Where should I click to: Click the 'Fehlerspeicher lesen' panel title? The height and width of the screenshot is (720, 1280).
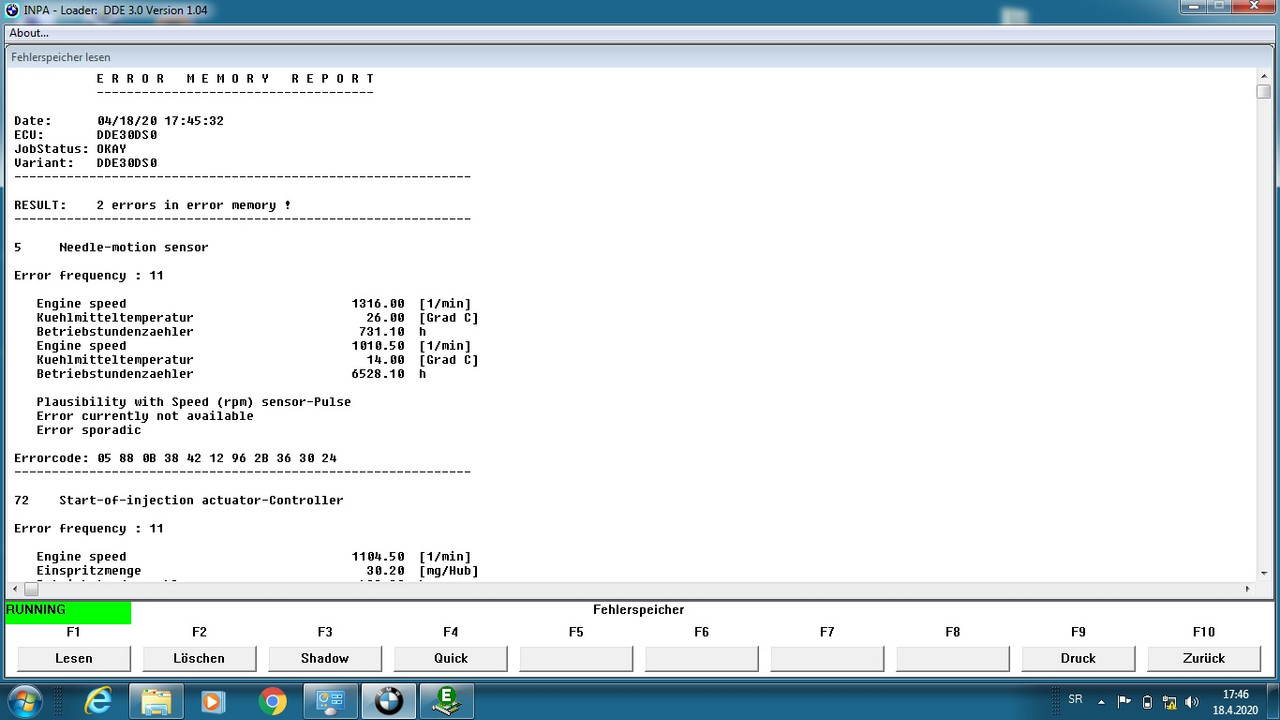click(61, 57)
